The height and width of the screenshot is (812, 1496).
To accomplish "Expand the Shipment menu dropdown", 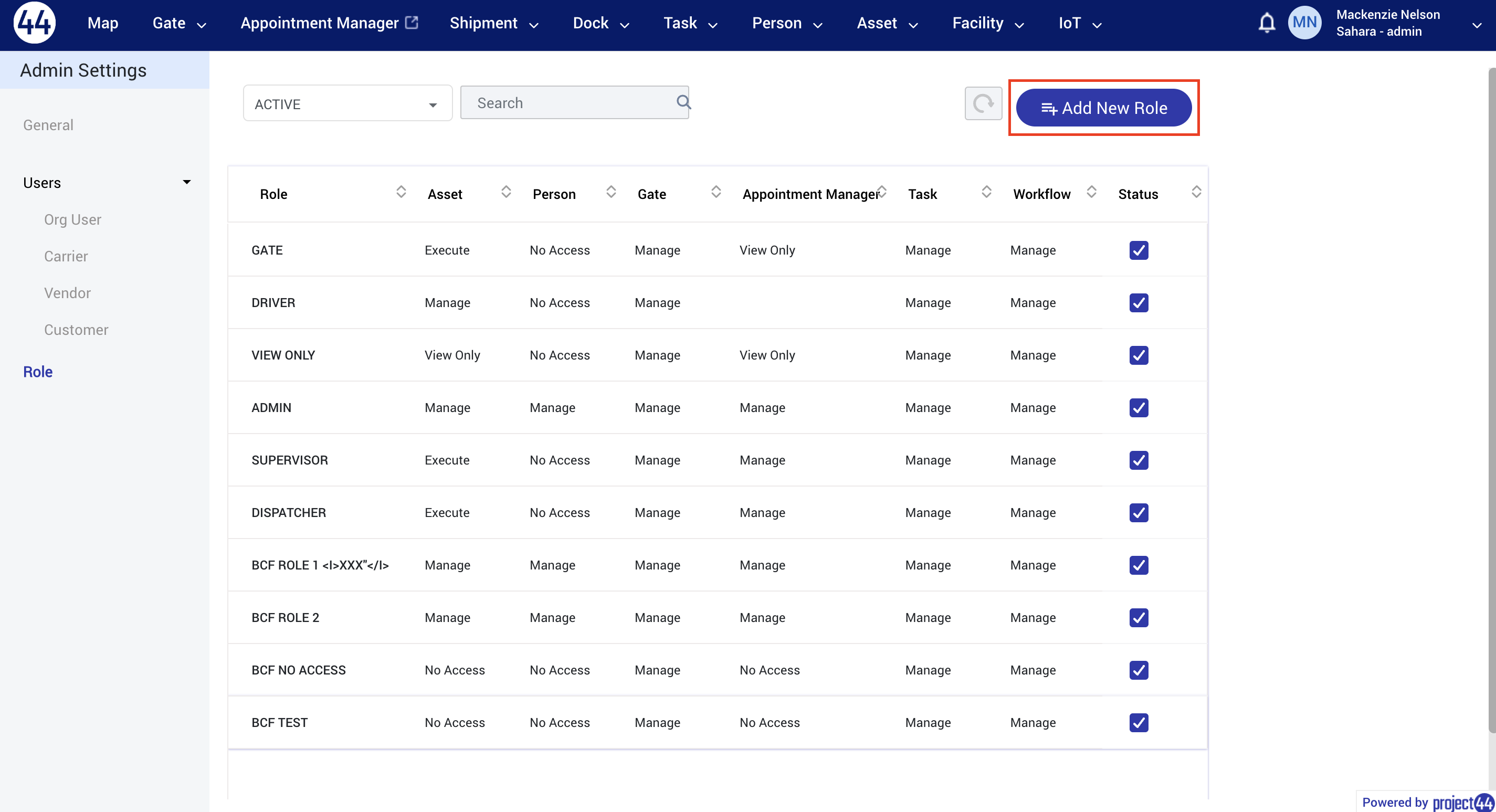I will point(534,25).
